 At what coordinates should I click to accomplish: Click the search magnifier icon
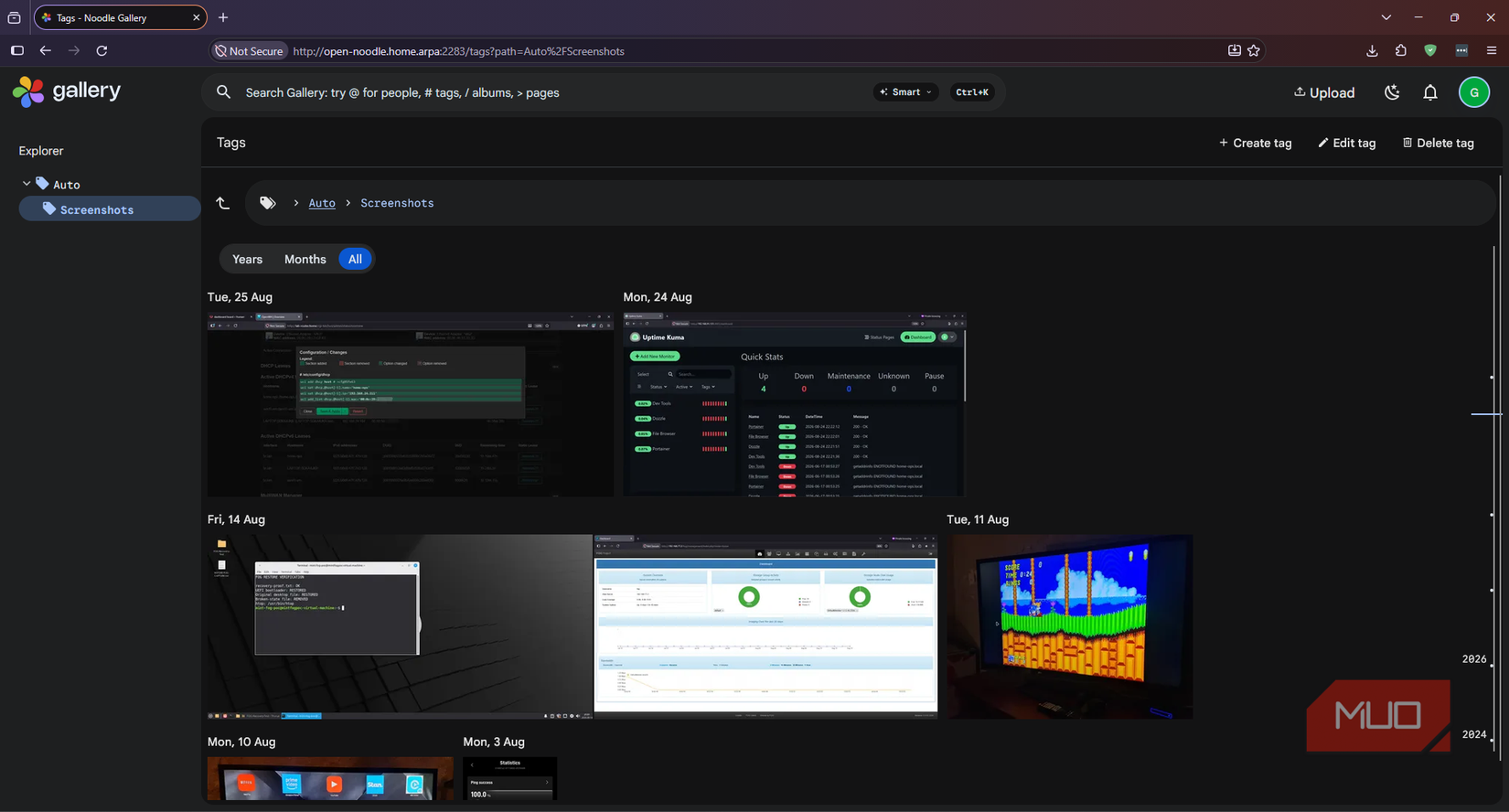[x=223, y=92]
